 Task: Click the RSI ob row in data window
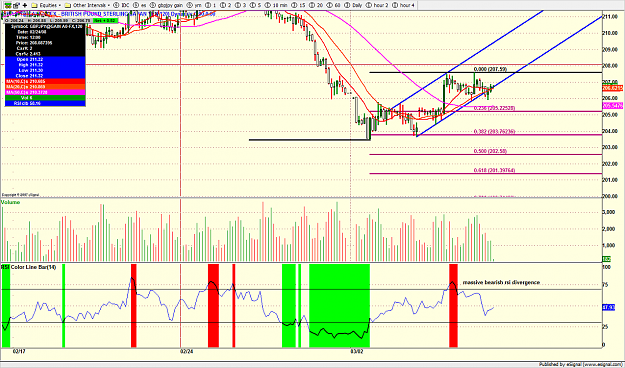(45, 103)
